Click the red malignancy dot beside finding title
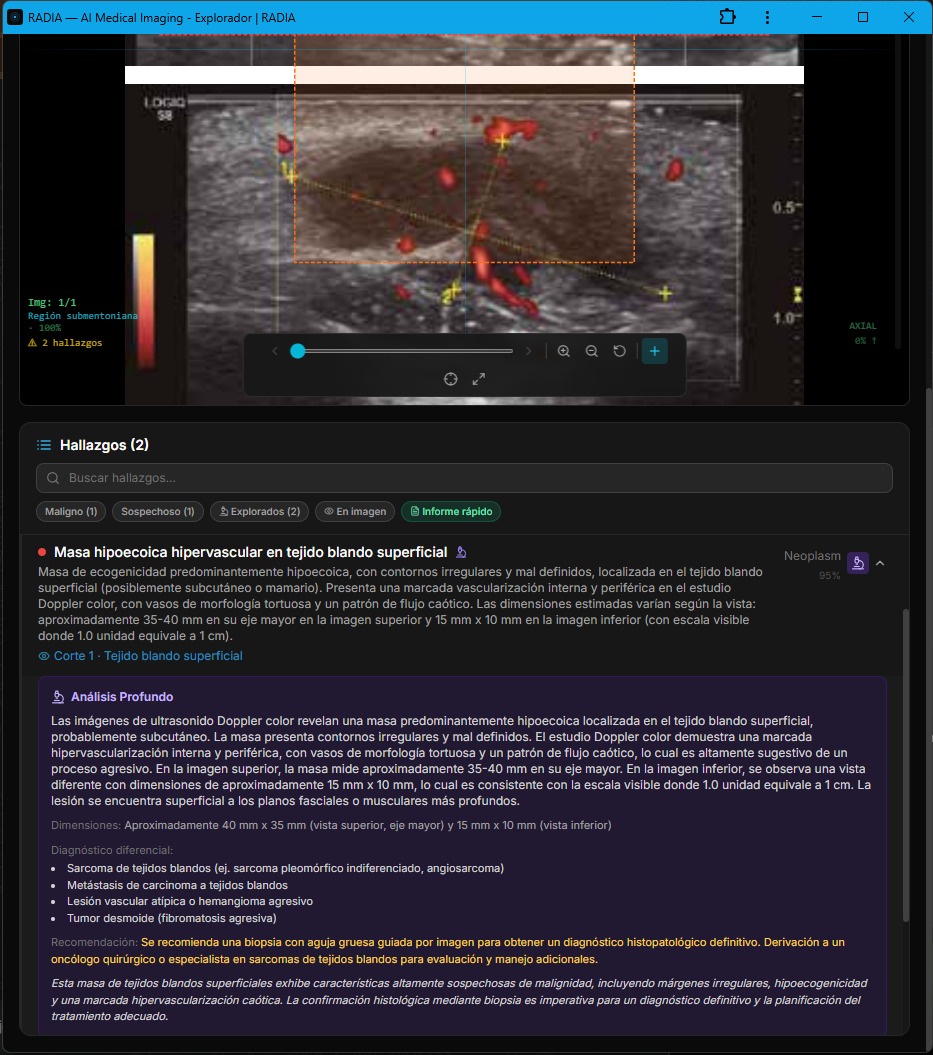933x1055 pixels. 42,552
